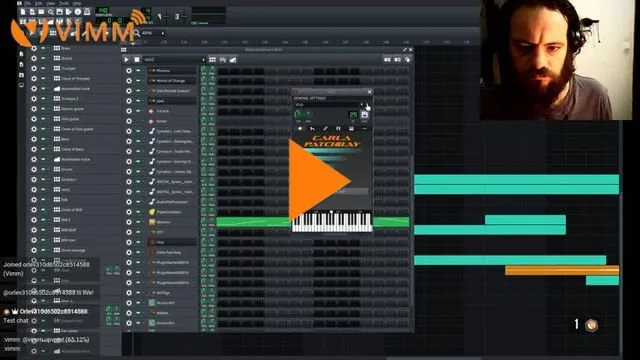Click the first Automation track type icon
The width and height of the screenshot is (640, 360).
[x=57, y=88]
